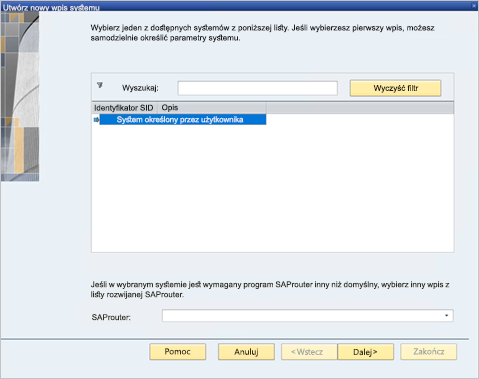Close the Utwórz nowy wpis systemu dialog

click(474, 6)
